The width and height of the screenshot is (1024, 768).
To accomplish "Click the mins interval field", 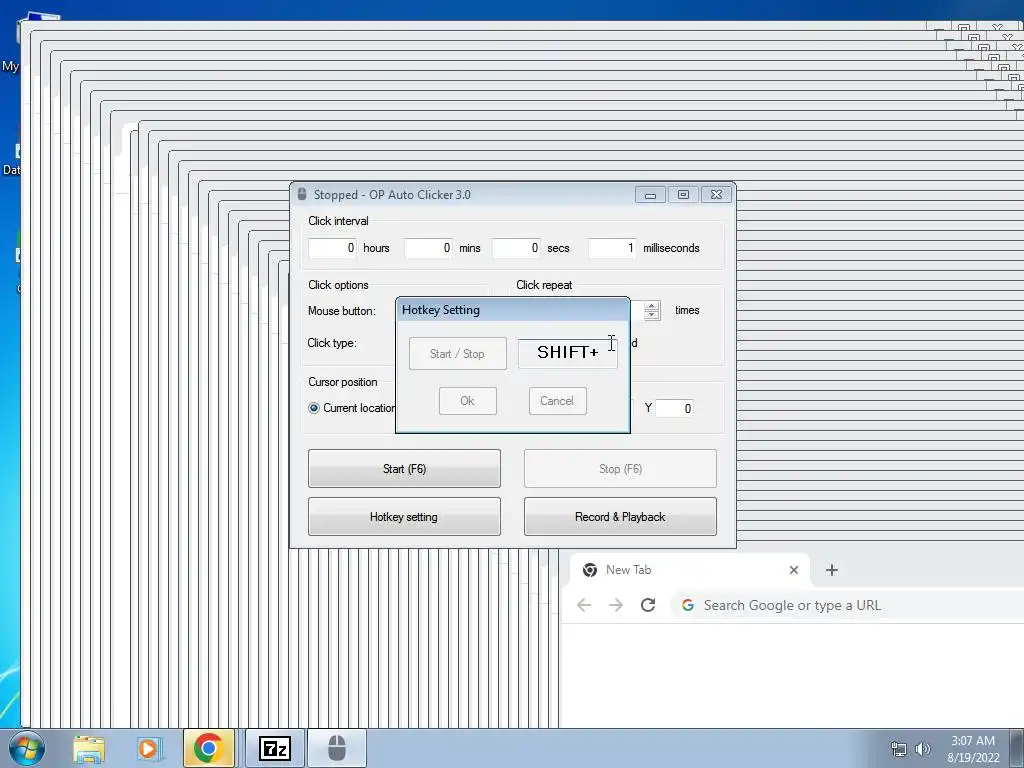I will [428, 248].
